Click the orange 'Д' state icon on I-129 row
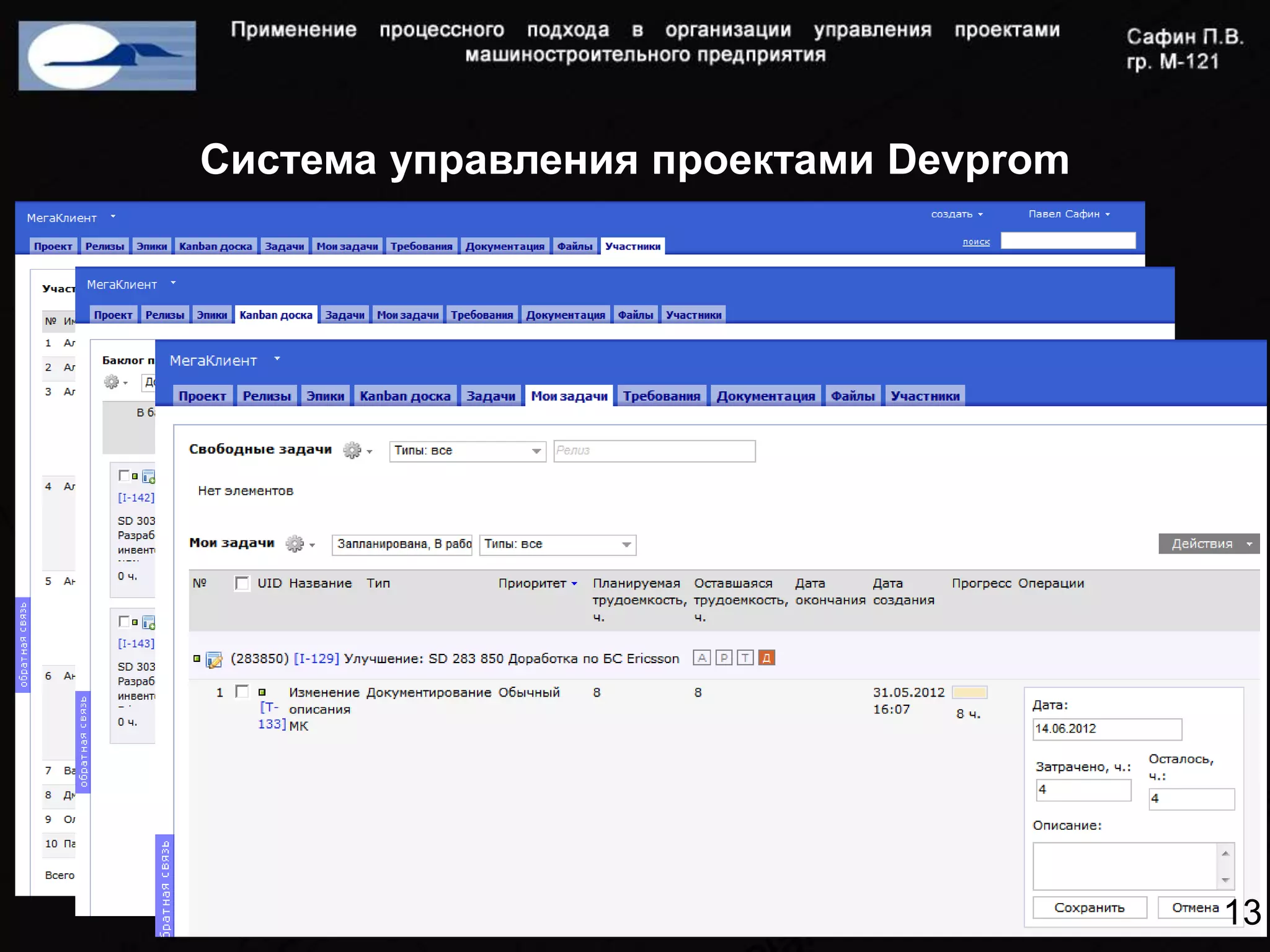The width and height of the screenshot is (1270, 952). 767,658
